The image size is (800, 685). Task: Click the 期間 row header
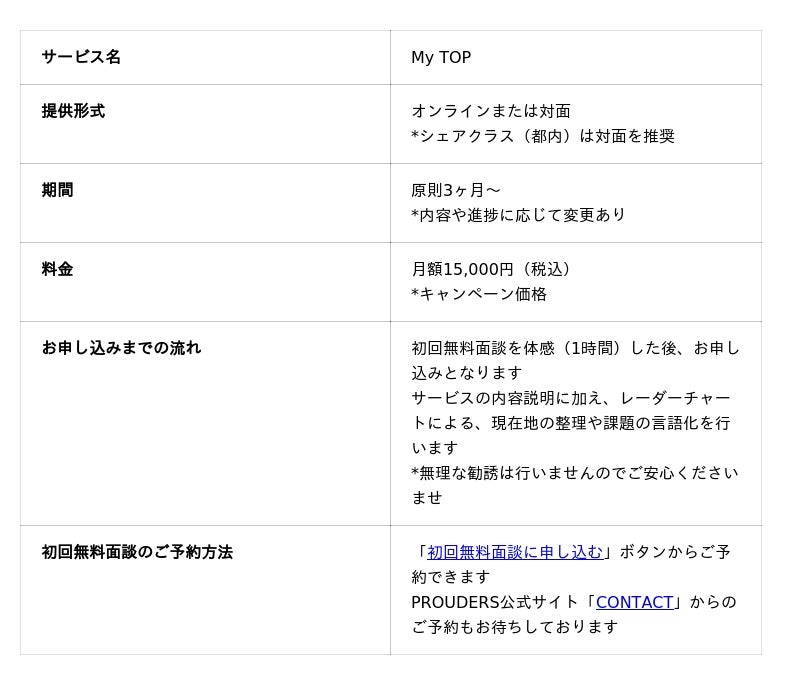[x=57, y=190]
